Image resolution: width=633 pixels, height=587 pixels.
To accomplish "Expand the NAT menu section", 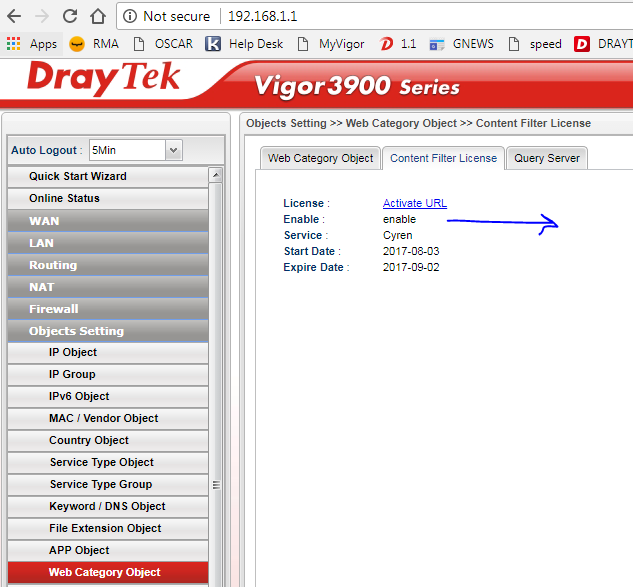I will coord(108,287).
